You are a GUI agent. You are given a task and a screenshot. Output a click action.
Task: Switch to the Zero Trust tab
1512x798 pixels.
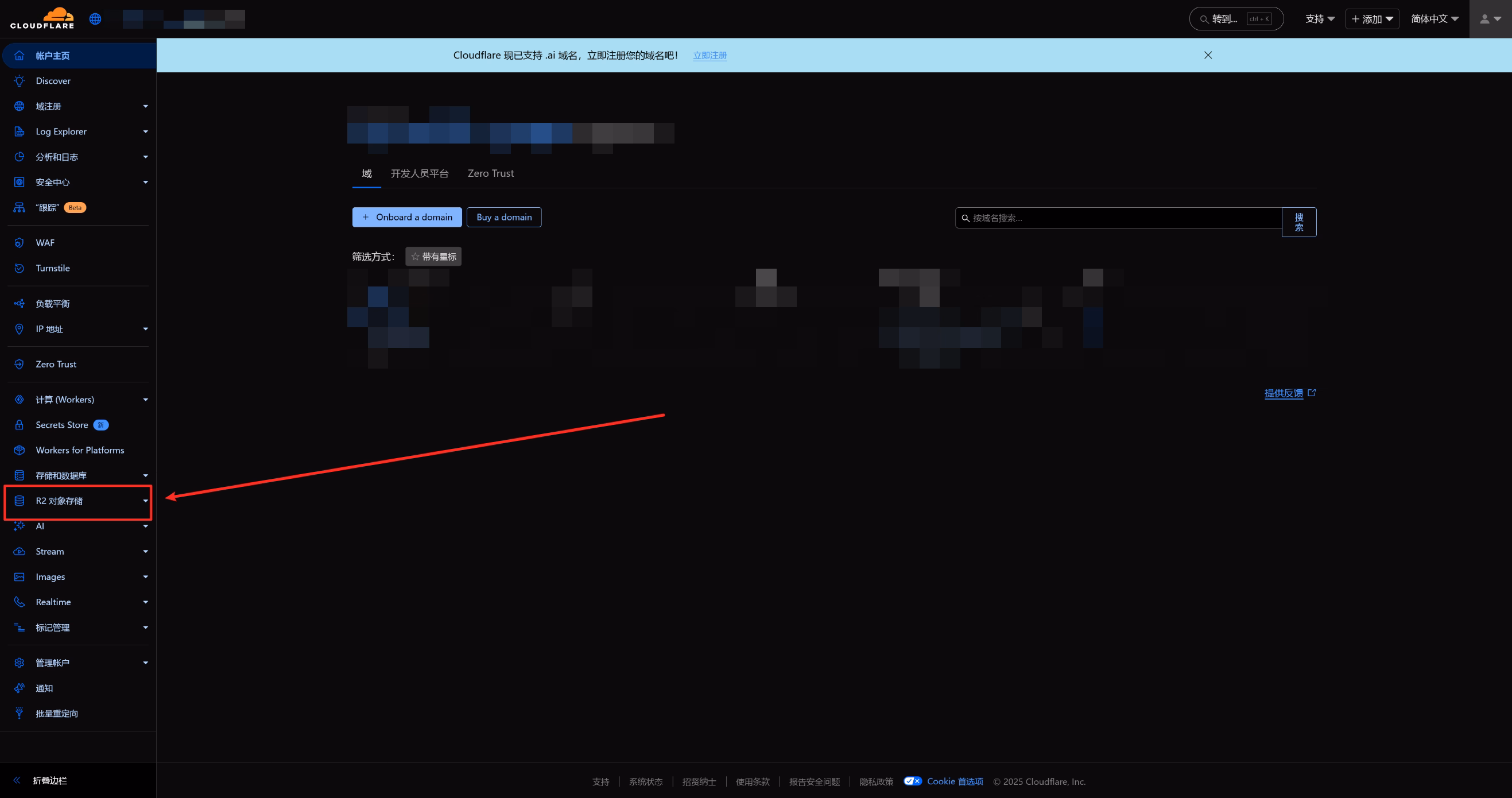(x=490, y=173)
